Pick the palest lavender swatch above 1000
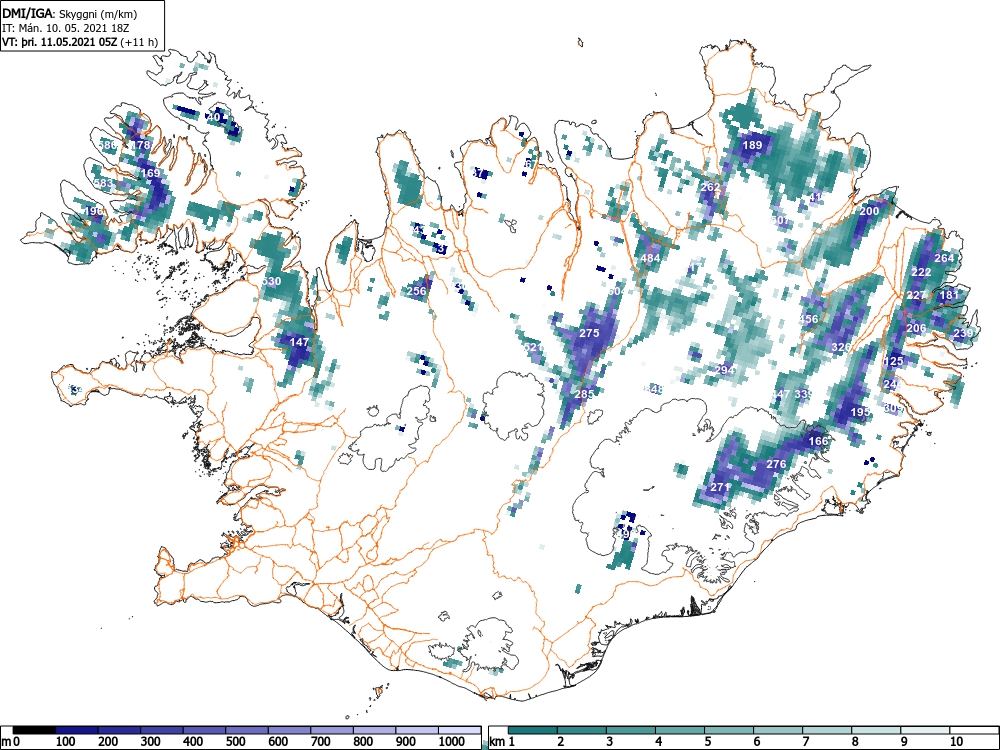Screen dimensions: 1000x750 [x=459, y=730]
